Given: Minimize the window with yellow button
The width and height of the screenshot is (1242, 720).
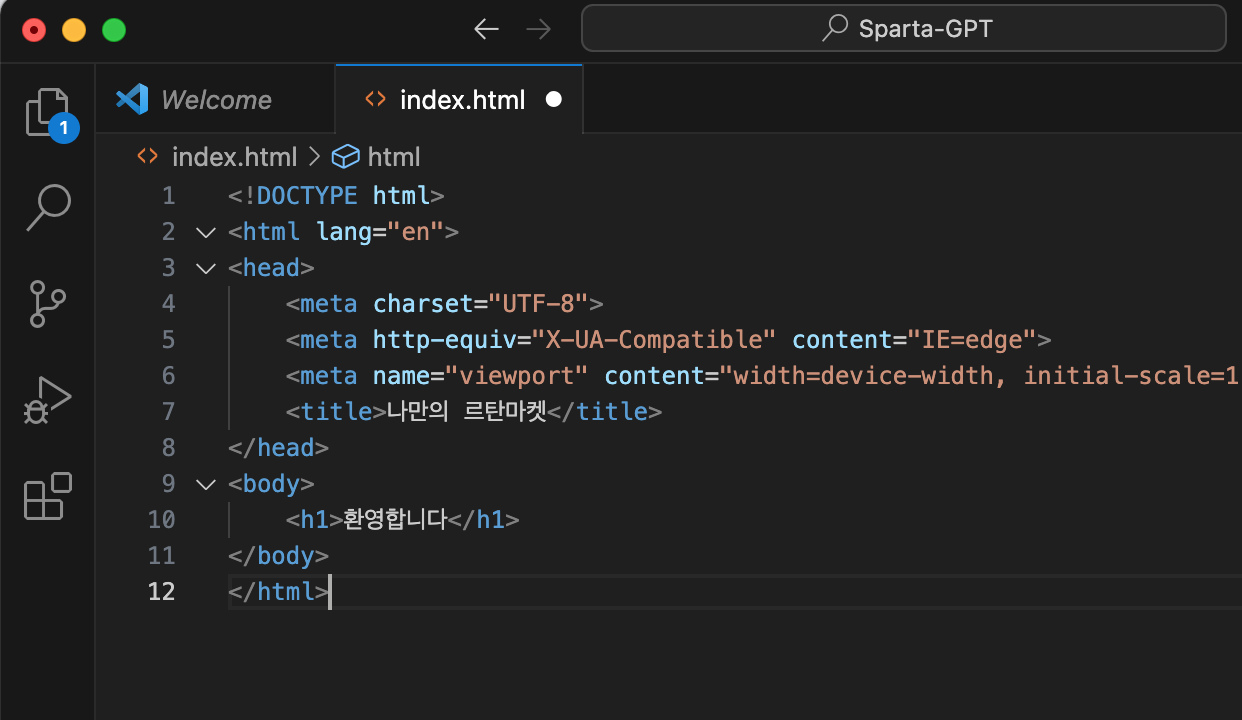Looking at the screenshot, I should [74, 29].
